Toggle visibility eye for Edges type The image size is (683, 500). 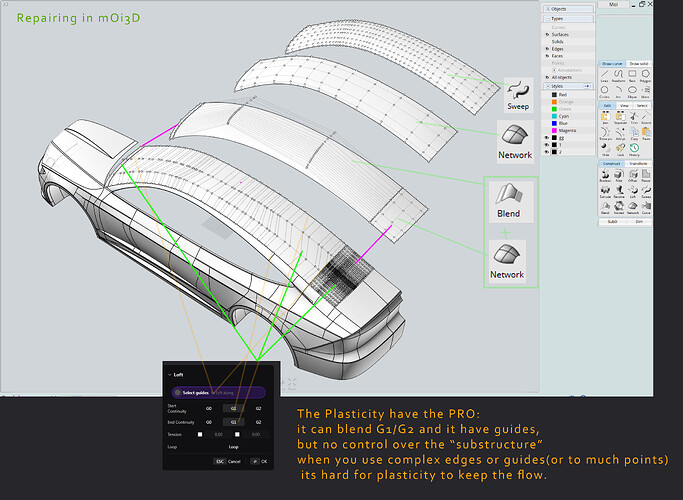coord(547,49)
